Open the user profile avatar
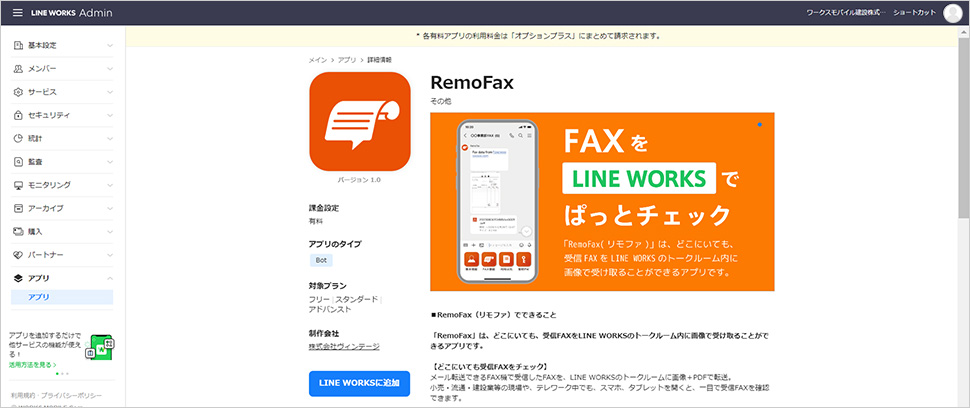This screenshot has height=408, width=970. 953,13
